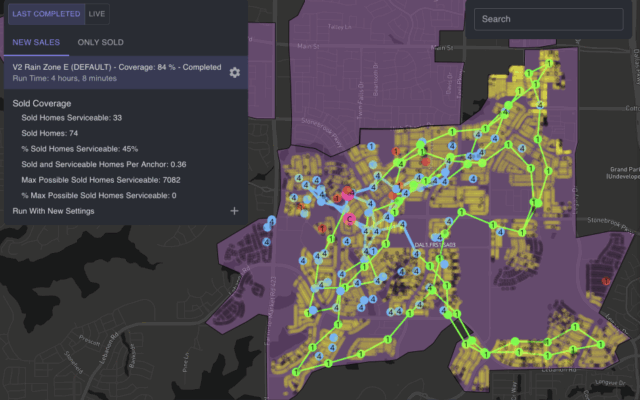The height and width of the screenshot is (400, 640).
Task: Click the Grand Park map label
Action: tap(624, 169)
